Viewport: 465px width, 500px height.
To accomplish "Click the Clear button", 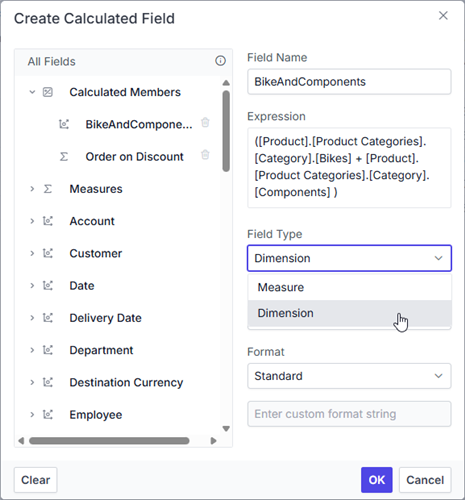I will [x=36, y=480].
